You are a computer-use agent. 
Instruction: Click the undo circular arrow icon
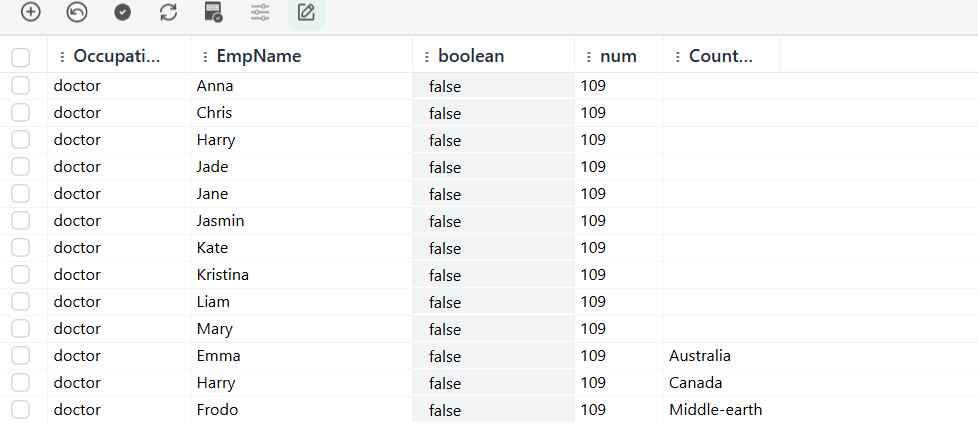[x=77, y=12]
